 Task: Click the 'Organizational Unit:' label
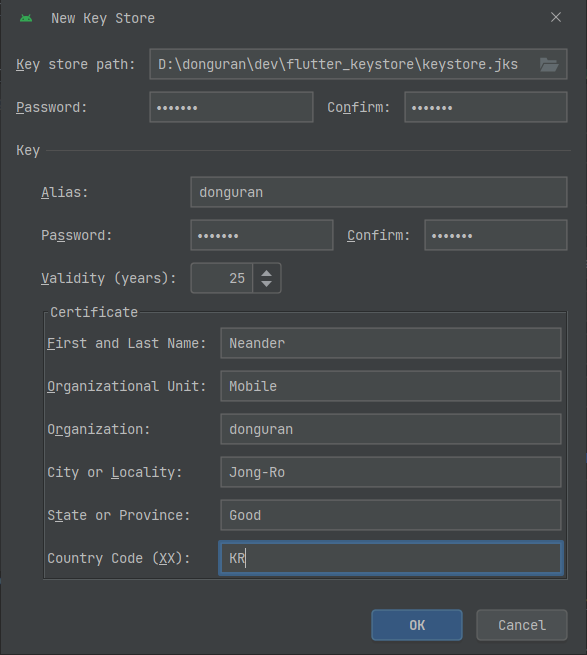(127, 386)
